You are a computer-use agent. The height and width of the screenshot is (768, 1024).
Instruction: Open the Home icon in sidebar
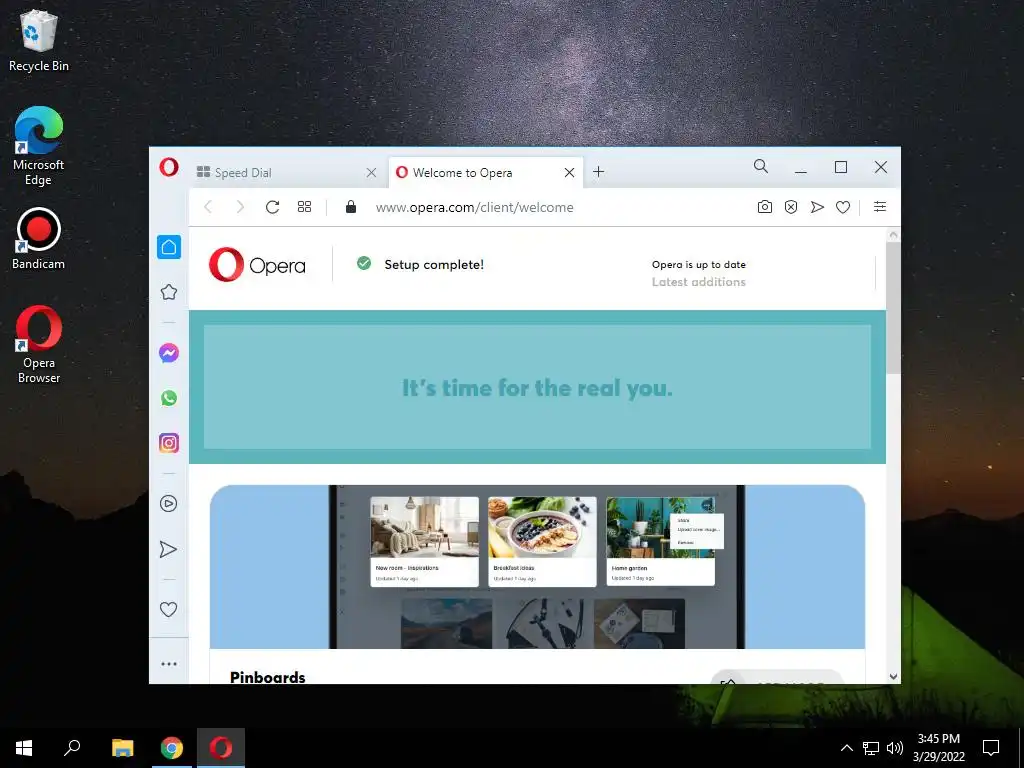coord(168,247)
